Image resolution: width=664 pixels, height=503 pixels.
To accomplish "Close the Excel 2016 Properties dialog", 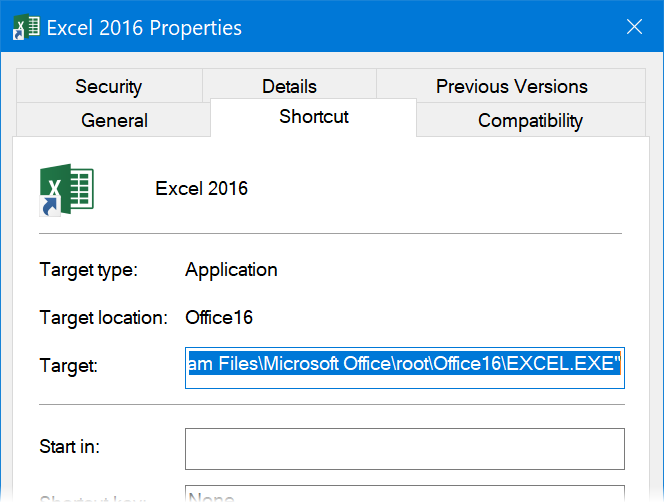I will [x=634, y=27].
